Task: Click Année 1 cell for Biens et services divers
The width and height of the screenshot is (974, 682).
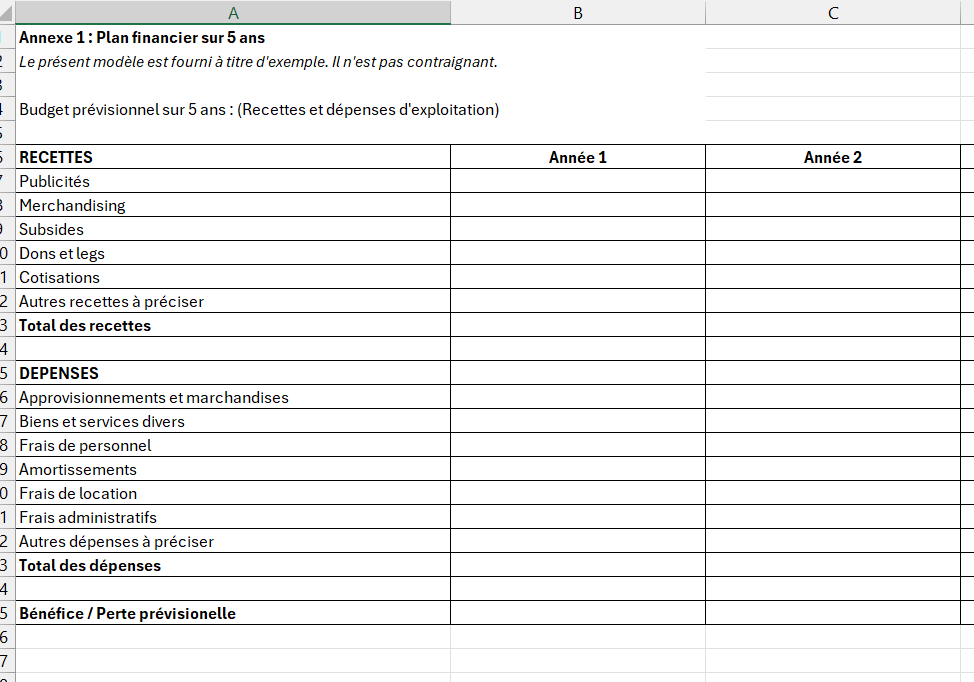Action: 578,421
